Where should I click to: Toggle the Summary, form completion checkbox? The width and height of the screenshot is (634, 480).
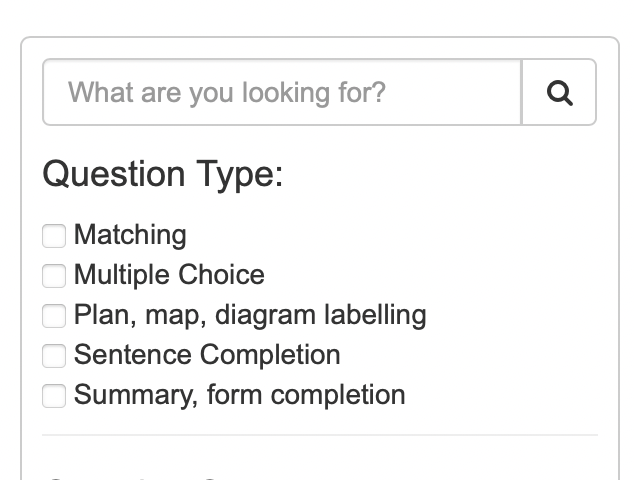coord(54,396)
